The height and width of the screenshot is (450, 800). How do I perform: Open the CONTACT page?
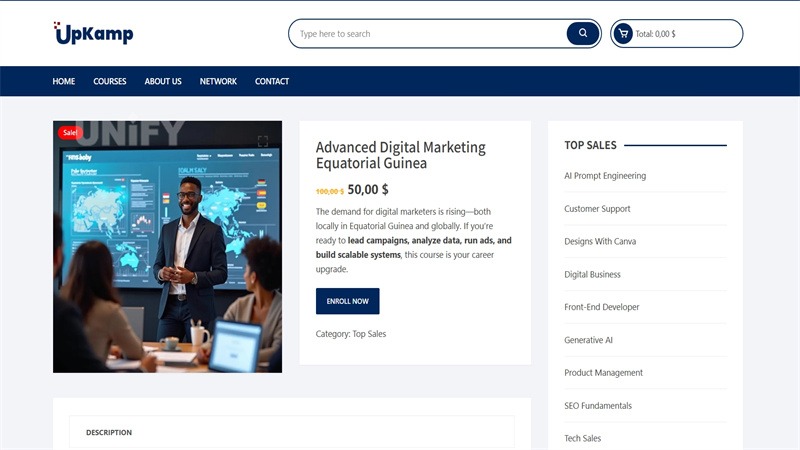272,81
